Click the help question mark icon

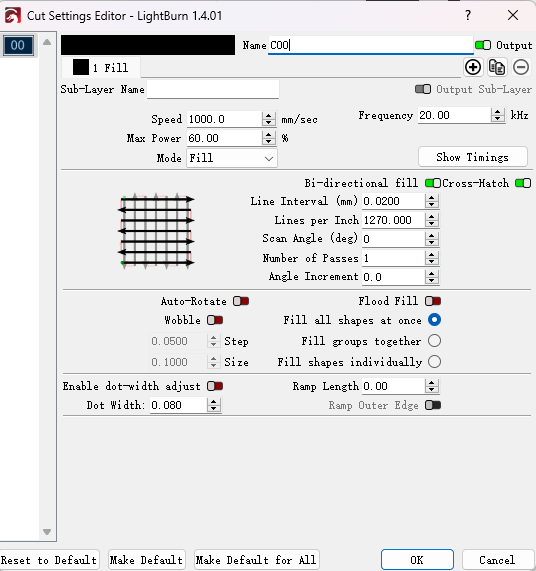468,15
